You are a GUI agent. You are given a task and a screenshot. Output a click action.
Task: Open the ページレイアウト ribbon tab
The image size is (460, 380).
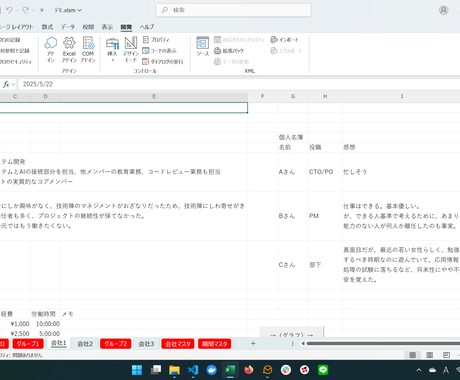point(16,27)
